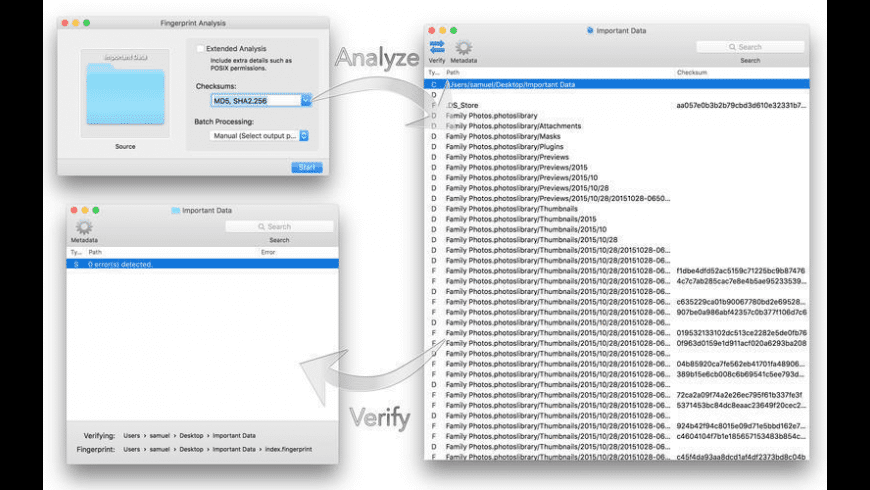Minimize the right Important Data window

click(442, 31)
